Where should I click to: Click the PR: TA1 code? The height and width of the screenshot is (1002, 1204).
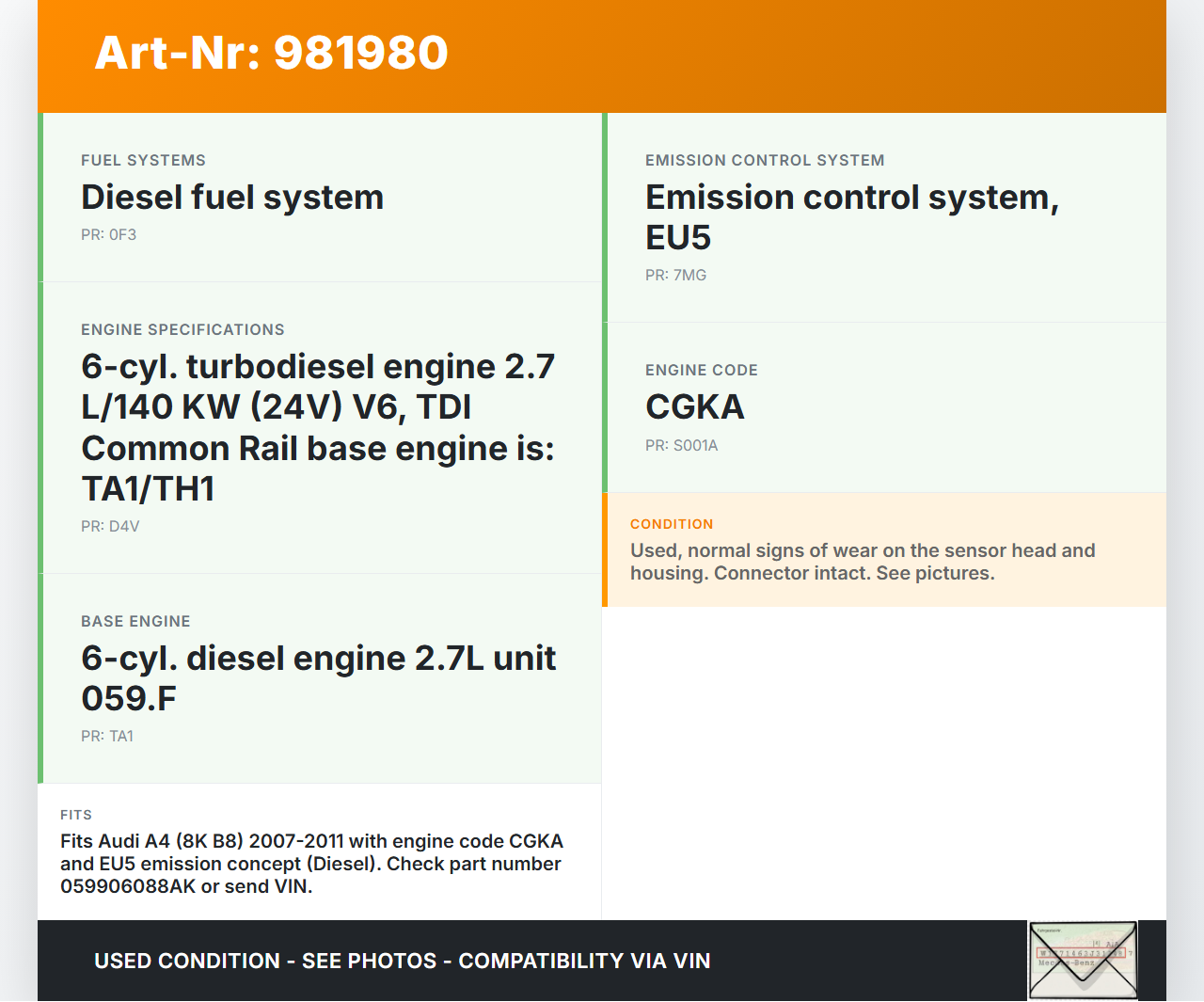(x=107, y=737)
